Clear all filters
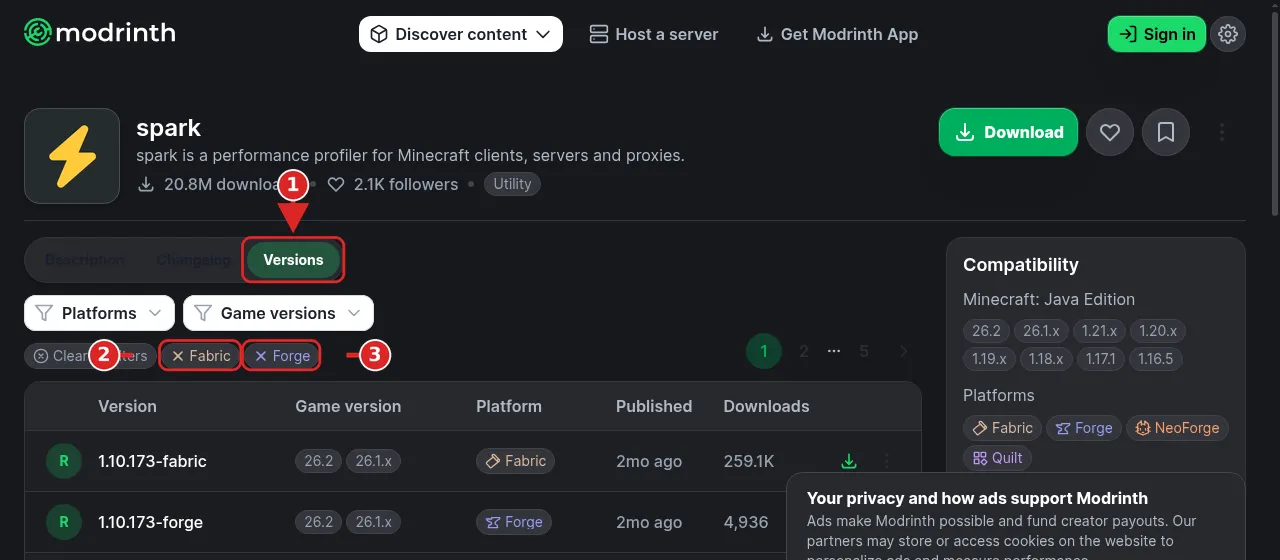 click(x=90, y=356)
